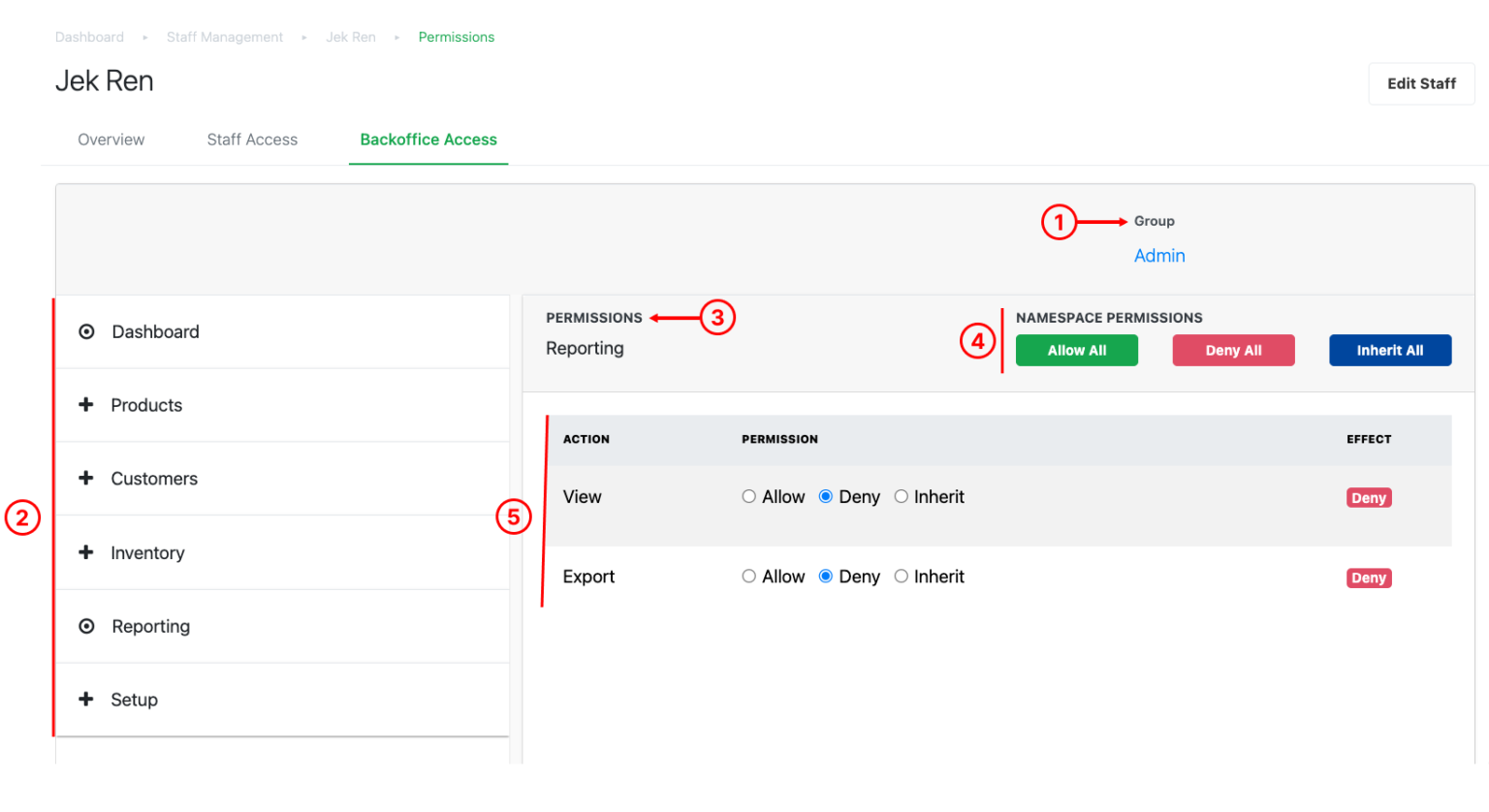Click the ACTION column header
This screenshot has width=1489, height=812.
pyautogui.click(x=586, y=439)
